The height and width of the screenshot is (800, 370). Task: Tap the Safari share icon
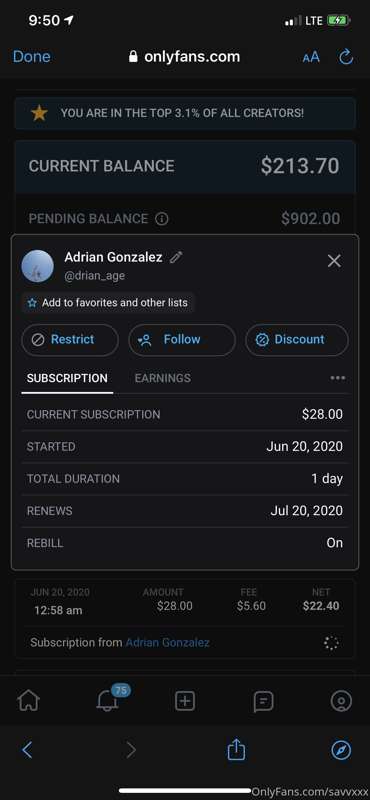[236, 749]
